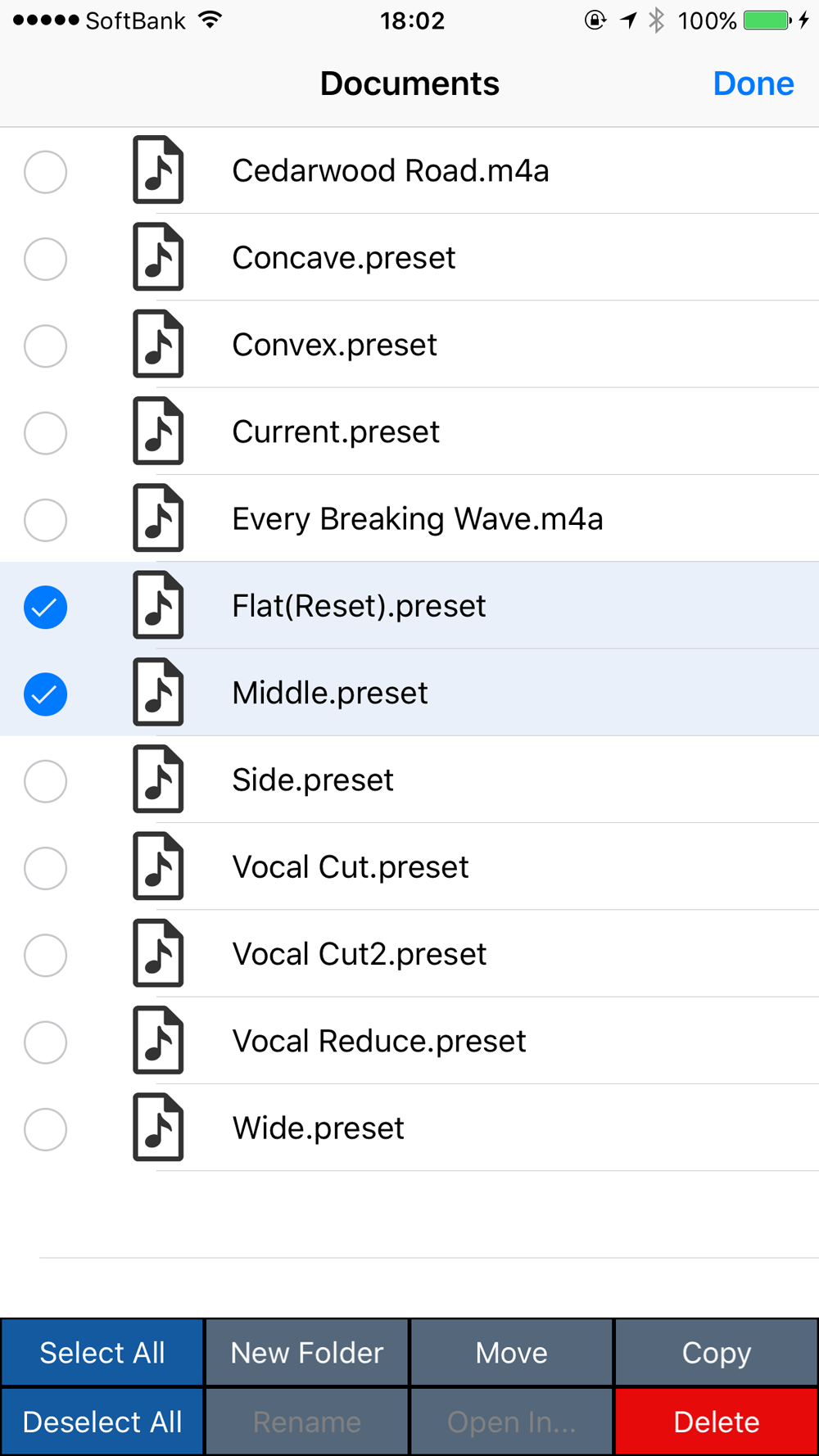
Task: Tap the Deselect All button
Action: (x=102, y=1422)
